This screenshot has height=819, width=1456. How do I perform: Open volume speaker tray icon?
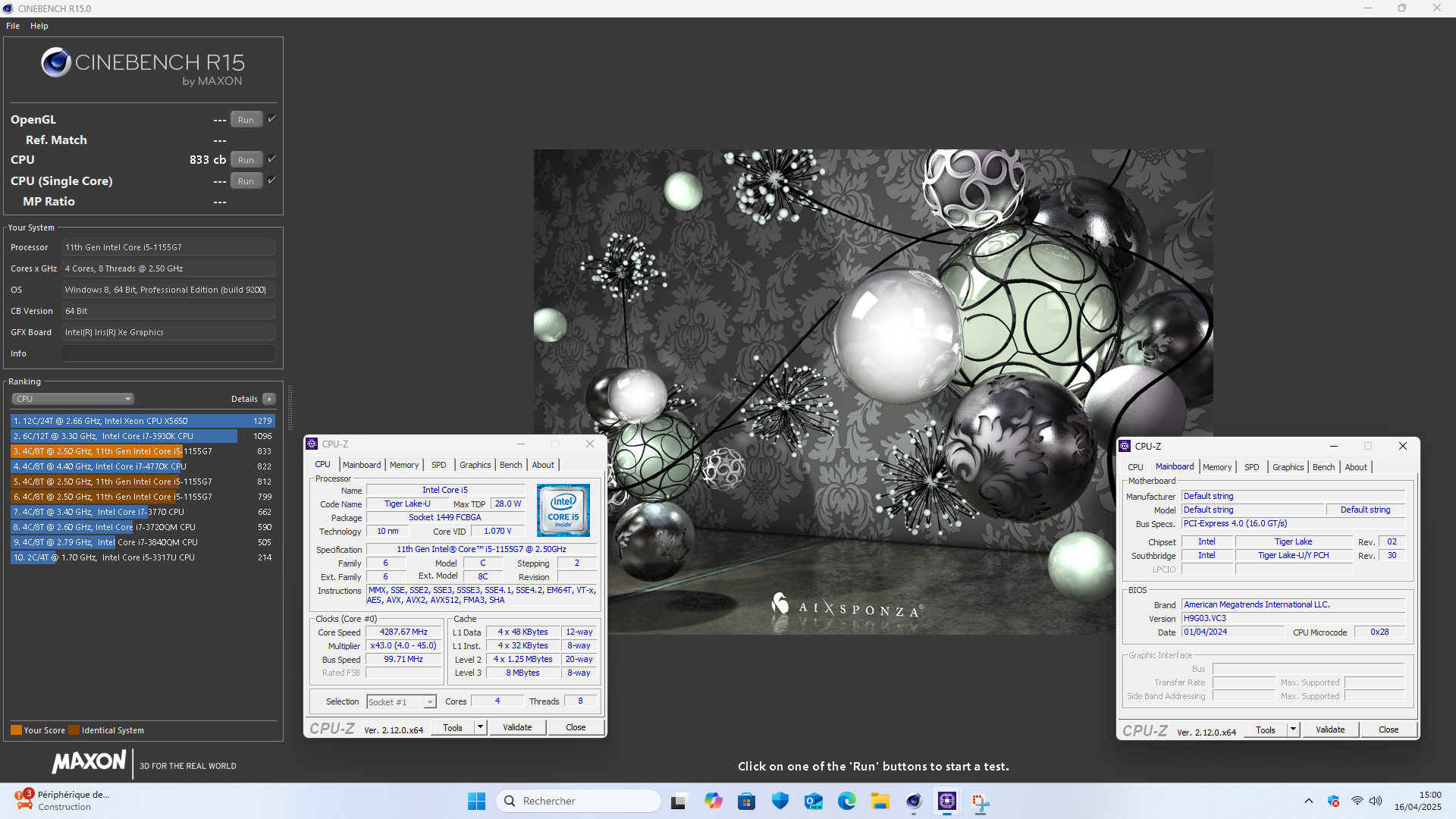[1376, 801]
